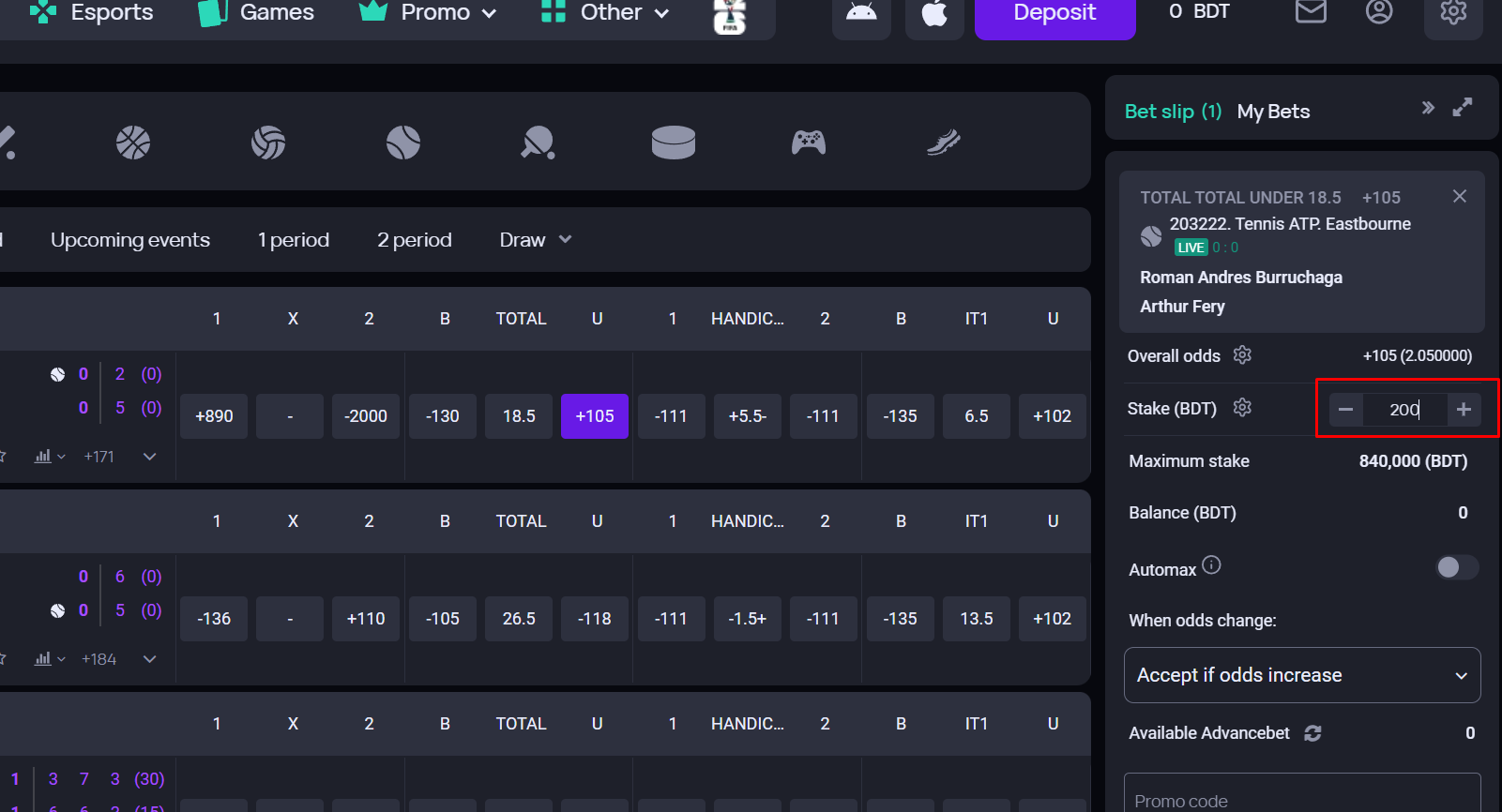1502x812 pixels.
Task: Click the Deposit button
Action: (1055, 14)
